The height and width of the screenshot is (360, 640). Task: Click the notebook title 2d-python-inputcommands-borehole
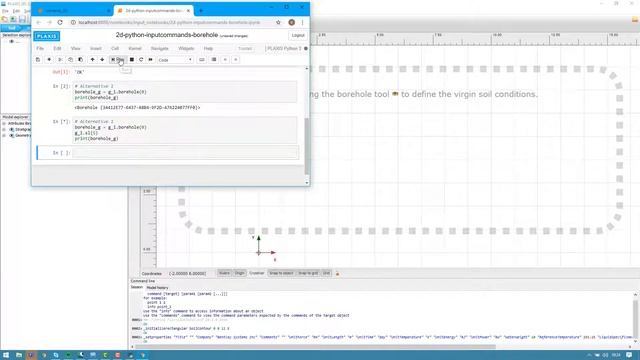tap(167, 35)
